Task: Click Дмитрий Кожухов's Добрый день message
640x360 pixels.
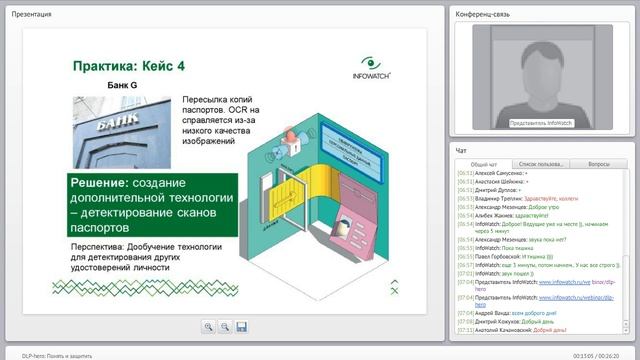Action: (506, 322)
